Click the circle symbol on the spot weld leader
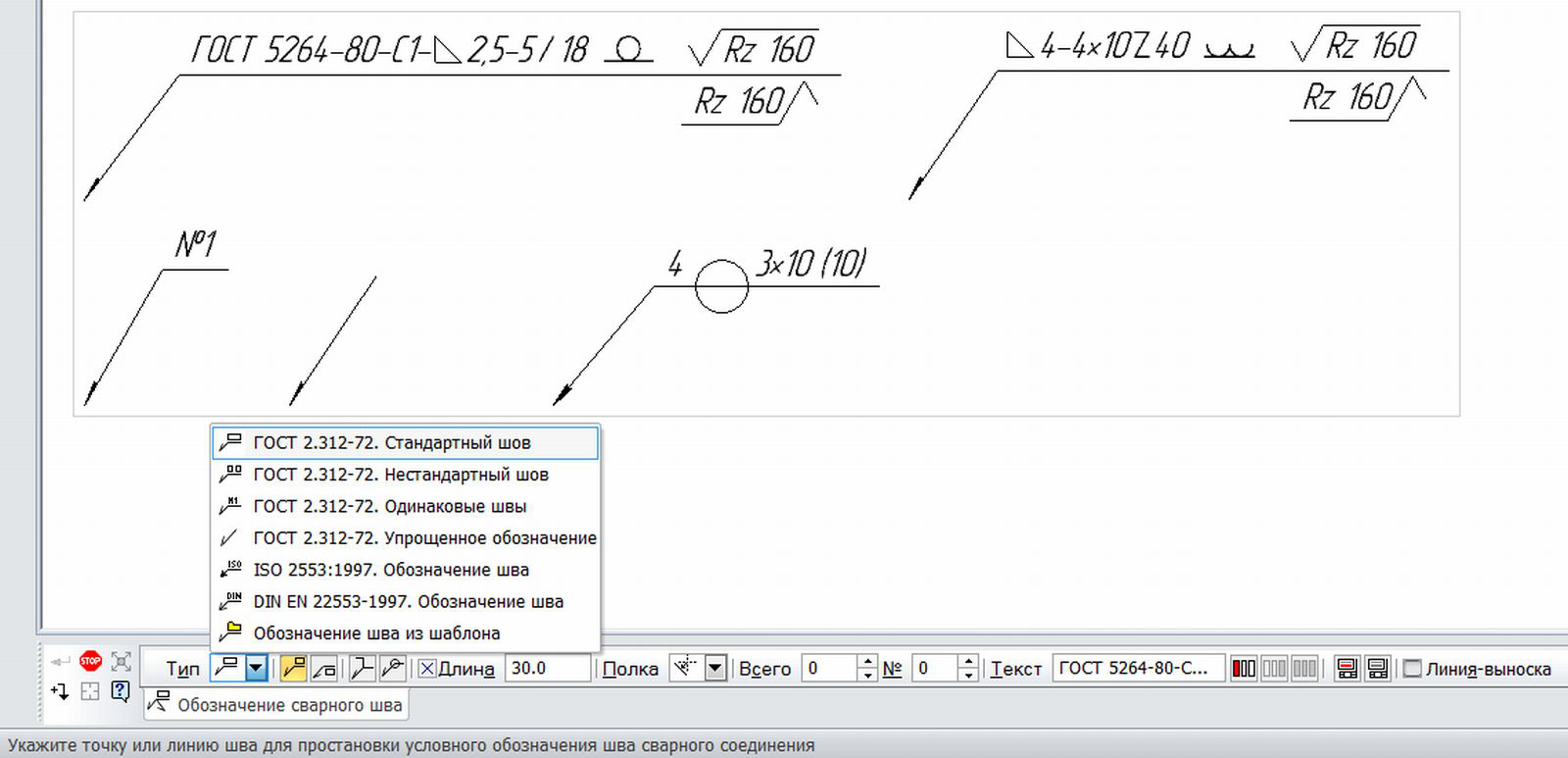Viewport: 1568px width, 758px height. (x=722, y=286)
